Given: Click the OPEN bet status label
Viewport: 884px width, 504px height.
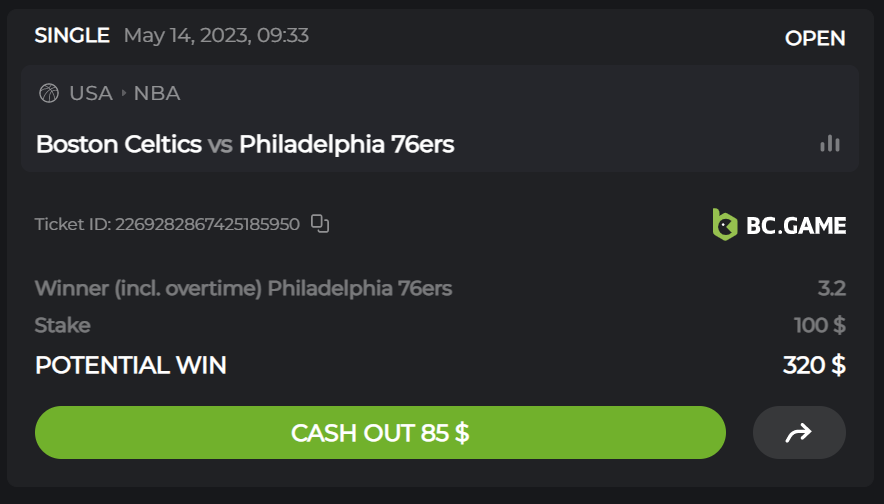Looking at the screenshot, I should (815, 38).
